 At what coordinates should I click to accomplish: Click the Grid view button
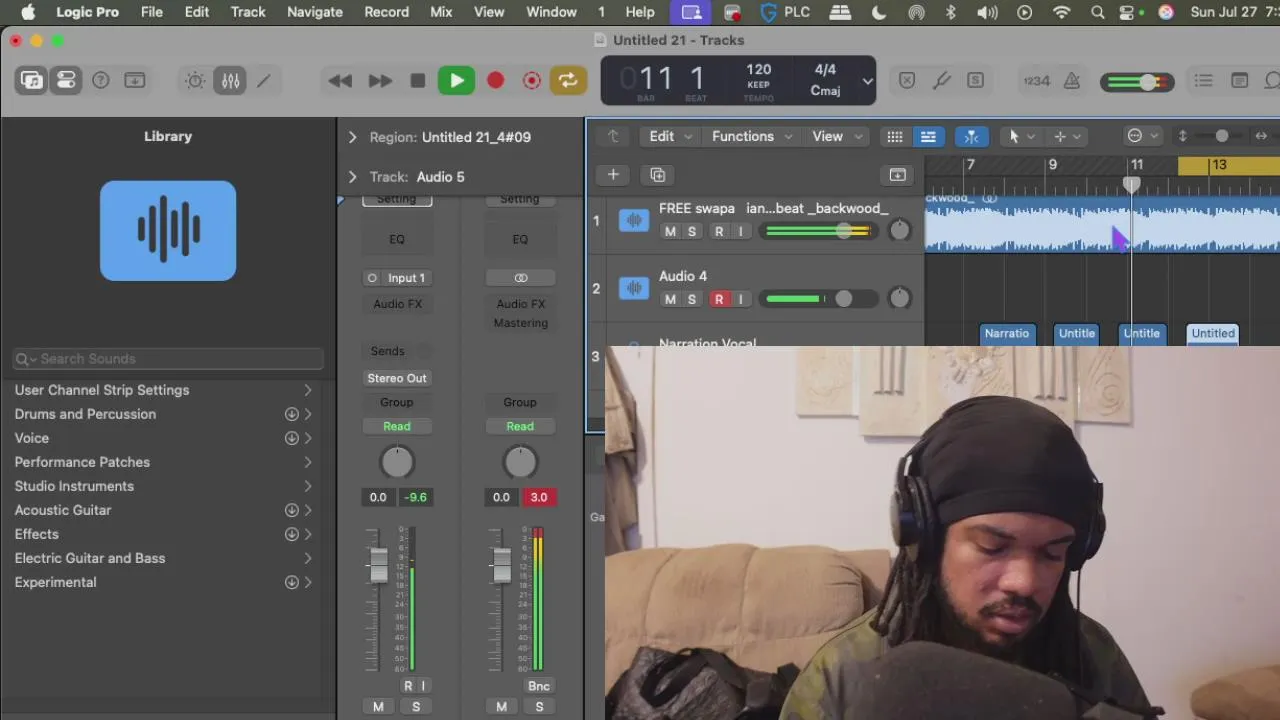click(895, 137)
